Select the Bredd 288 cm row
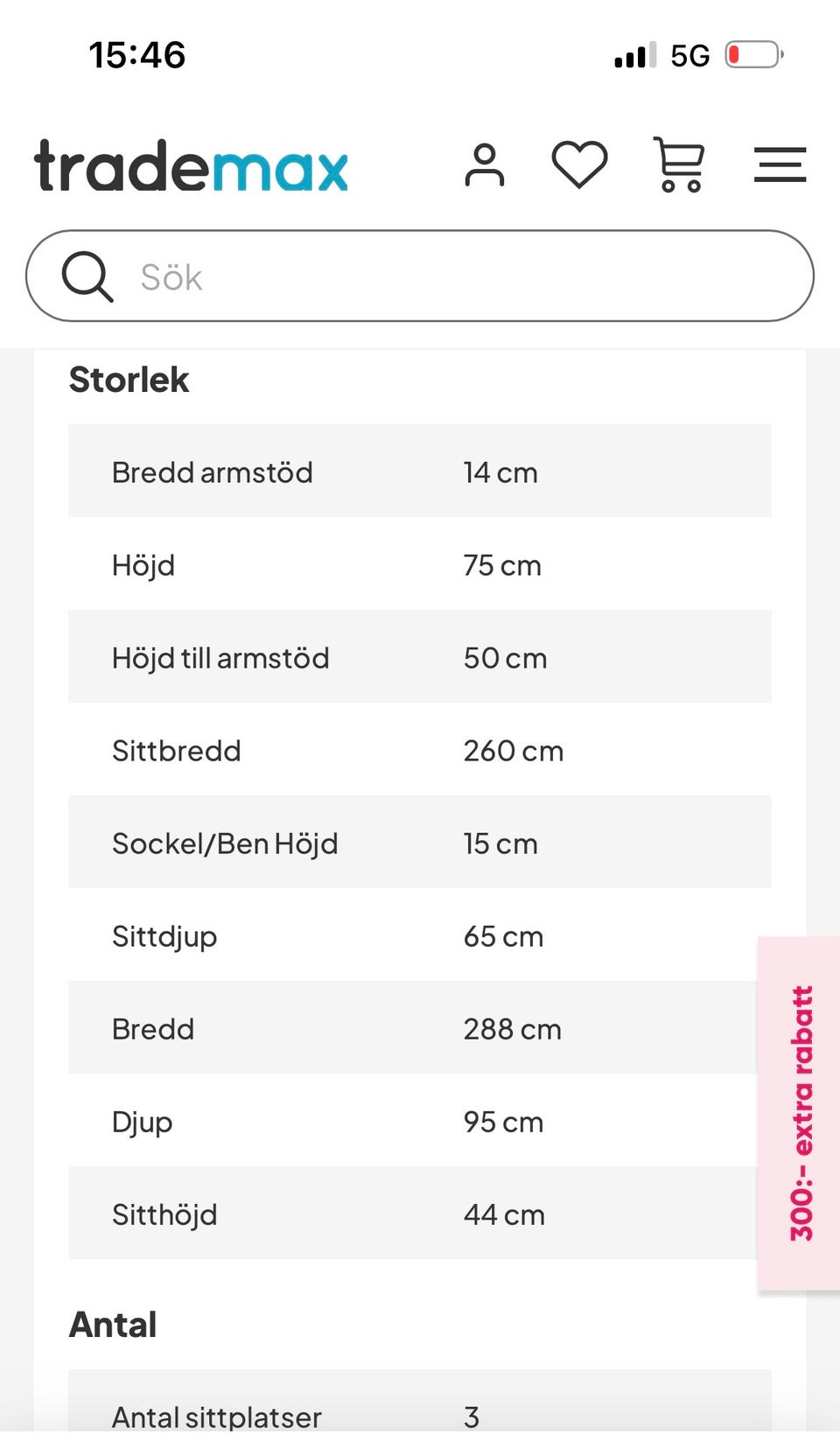The height and width of the screenshot is (1442, 840). [420, 1028]
